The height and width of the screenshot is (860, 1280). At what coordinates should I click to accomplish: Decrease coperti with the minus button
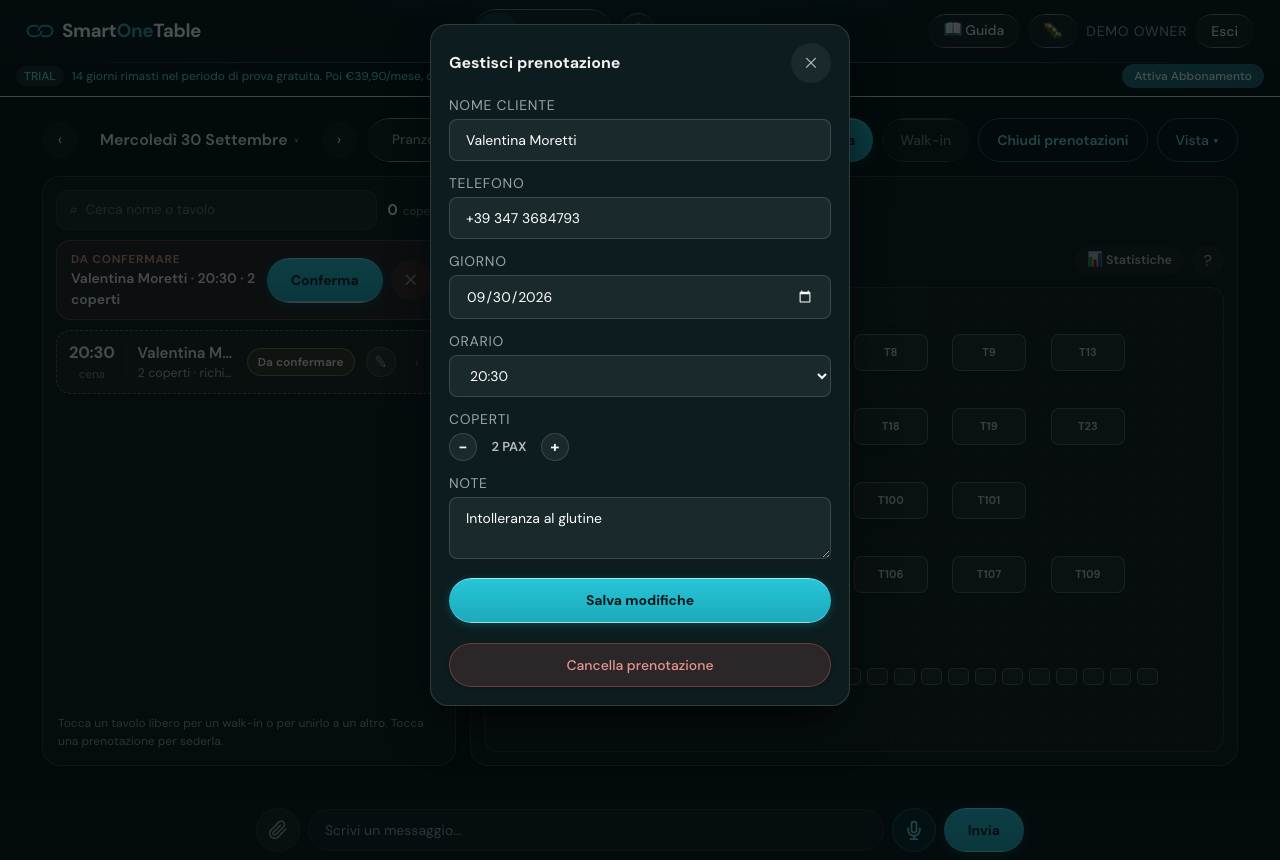point(463,447)
